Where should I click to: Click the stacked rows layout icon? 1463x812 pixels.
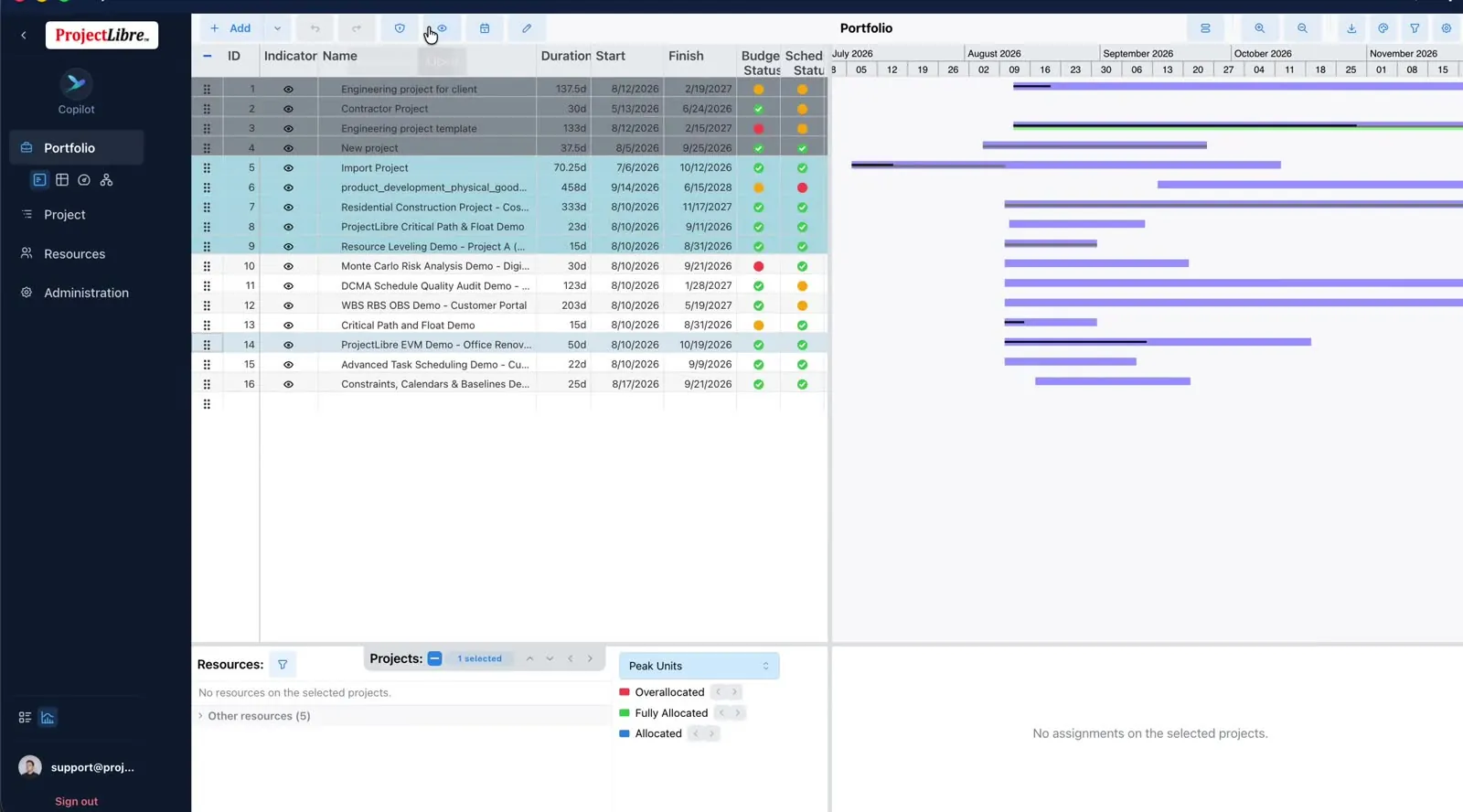tap(1205, 28)
